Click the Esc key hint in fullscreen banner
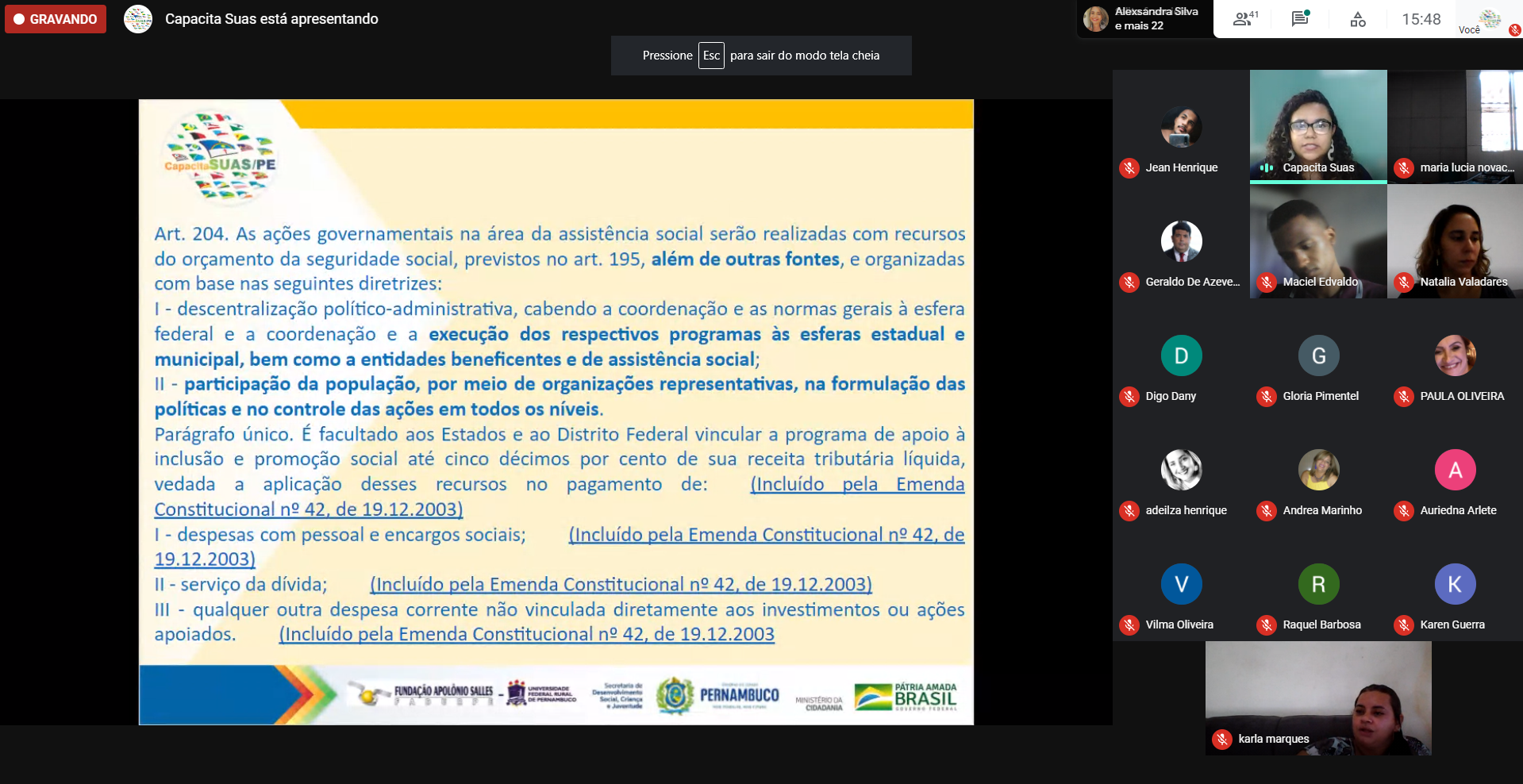The height and width of the screenshot is (784, 1523). pyautogui.click(x=711, y=56)
